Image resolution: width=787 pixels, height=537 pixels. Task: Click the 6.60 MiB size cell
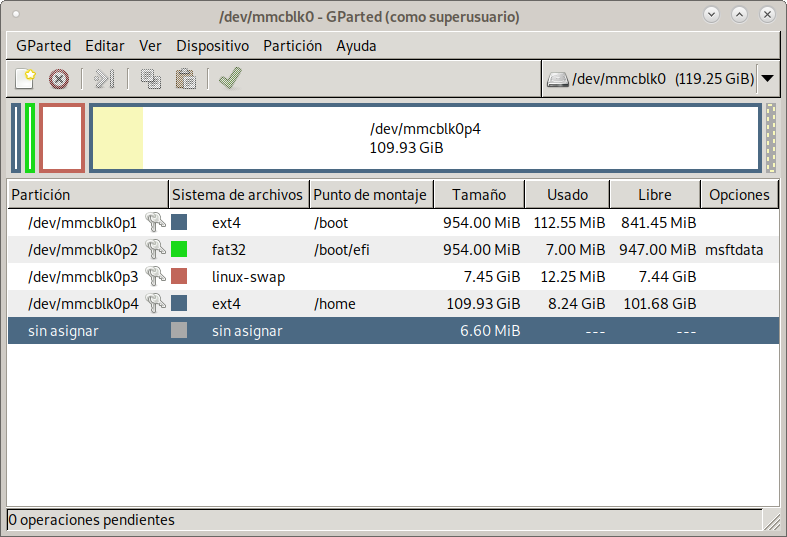[490, 331]
